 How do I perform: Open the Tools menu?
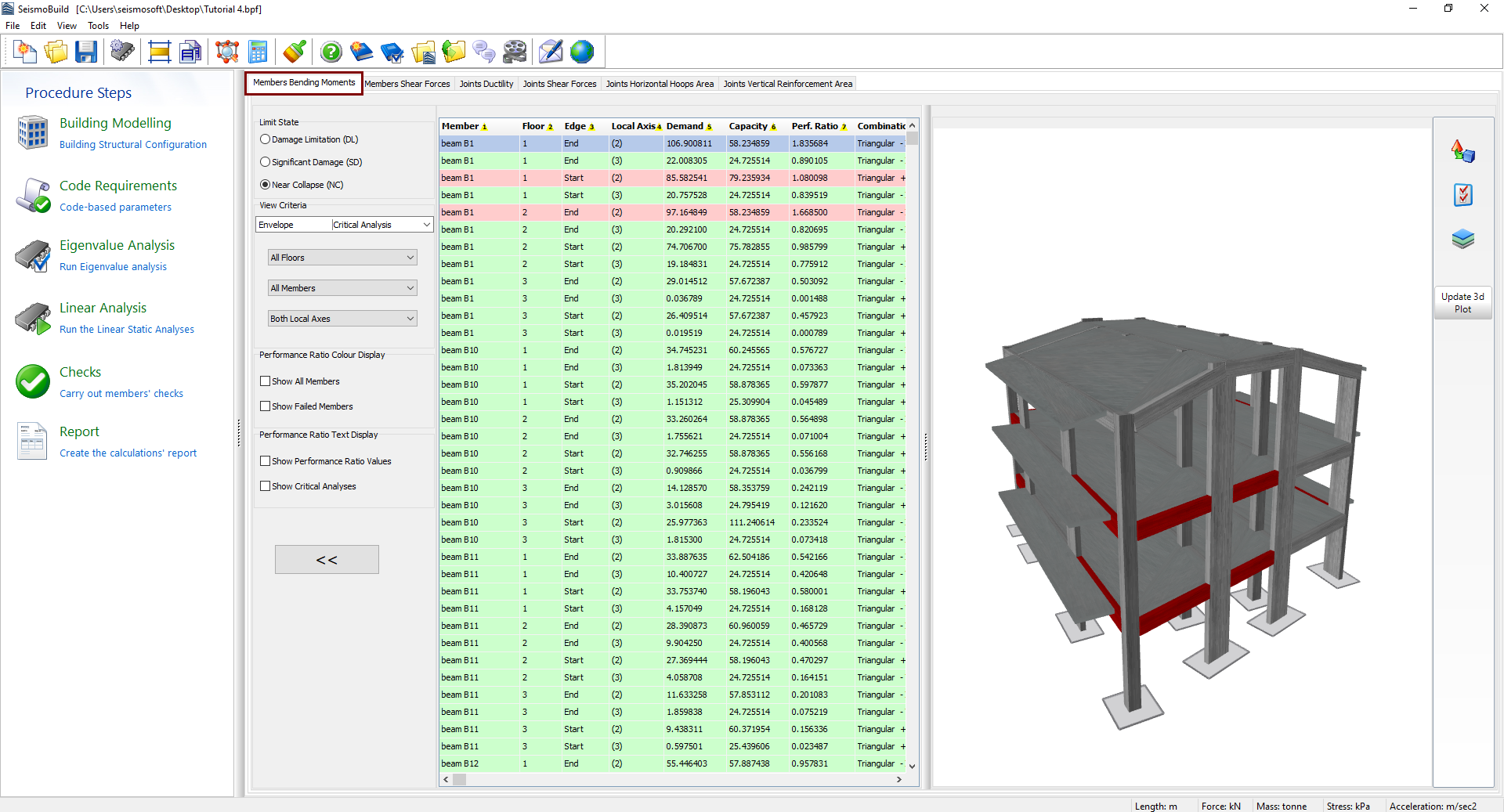coord(98,26)
